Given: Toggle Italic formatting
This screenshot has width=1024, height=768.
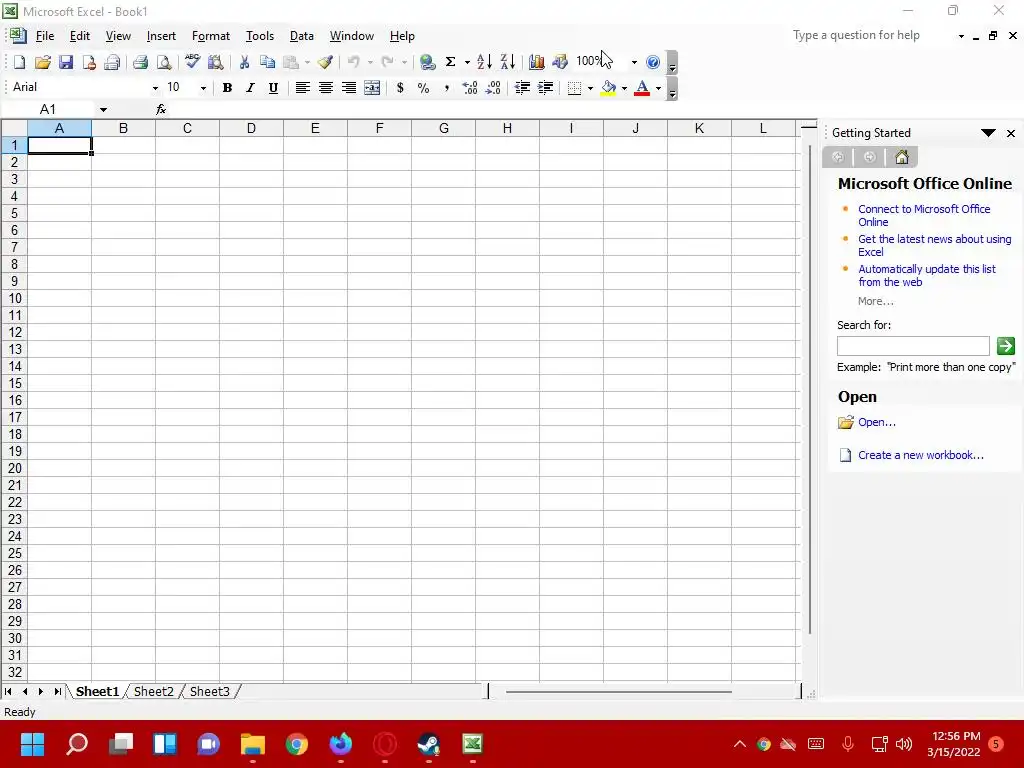Looking at the screenshot, I should pyautogui.click(x=250, y=88).
